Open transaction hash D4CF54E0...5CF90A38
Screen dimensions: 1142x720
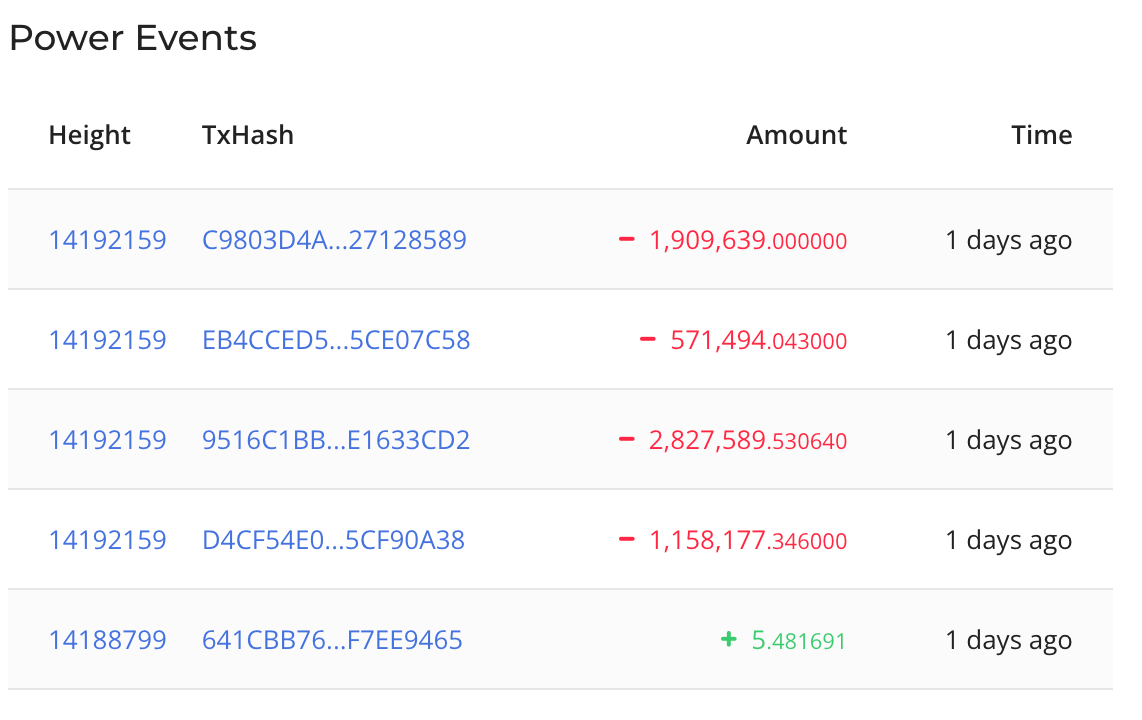tap(333, 539)
